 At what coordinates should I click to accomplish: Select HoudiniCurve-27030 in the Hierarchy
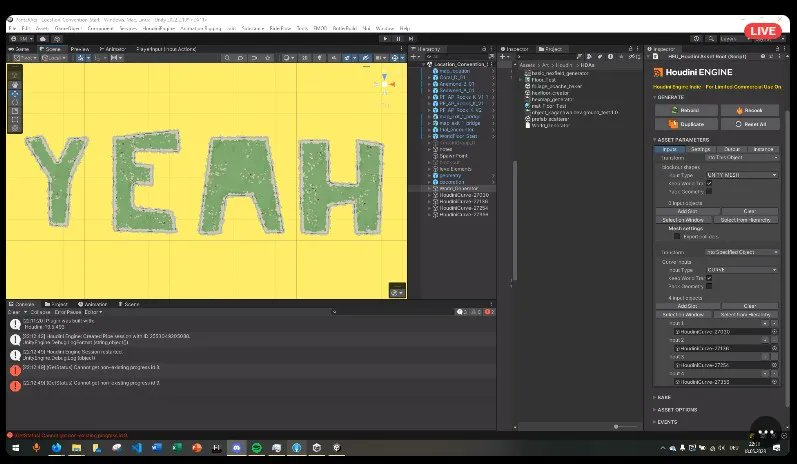(463, 195)
